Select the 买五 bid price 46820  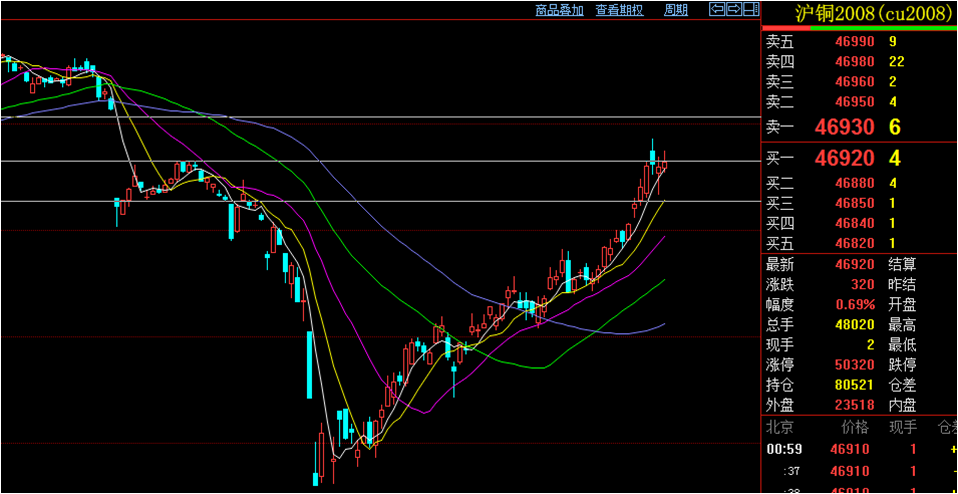click(854, 243)
